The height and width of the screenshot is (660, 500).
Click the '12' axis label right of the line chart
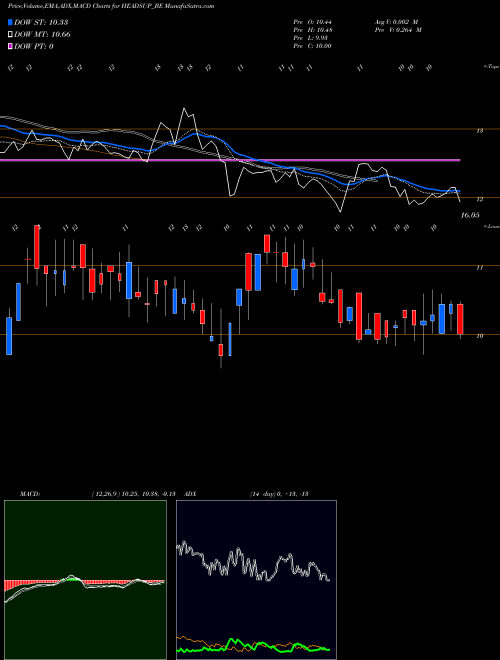point(479,199)
